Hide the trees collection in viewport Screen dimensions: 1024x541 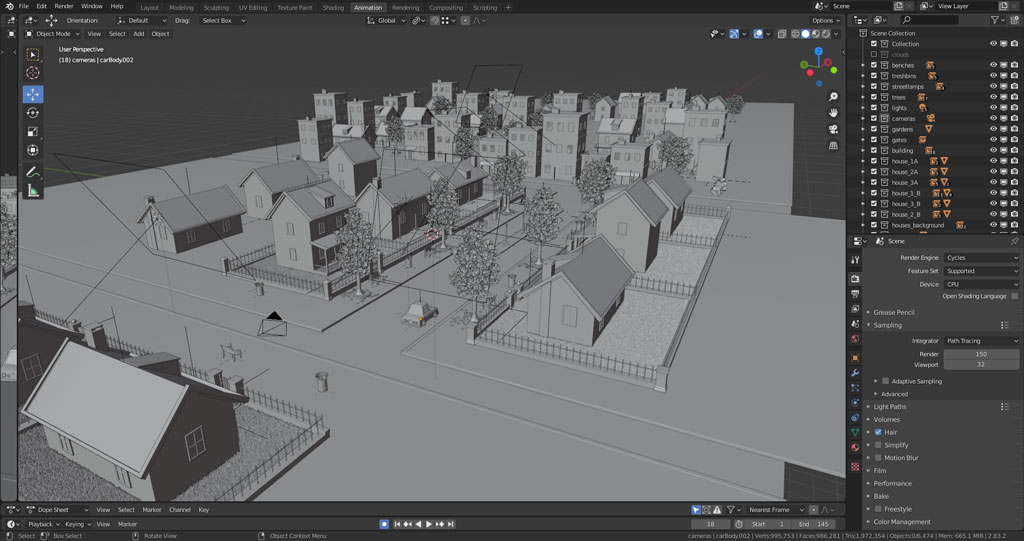coord(993,97)
